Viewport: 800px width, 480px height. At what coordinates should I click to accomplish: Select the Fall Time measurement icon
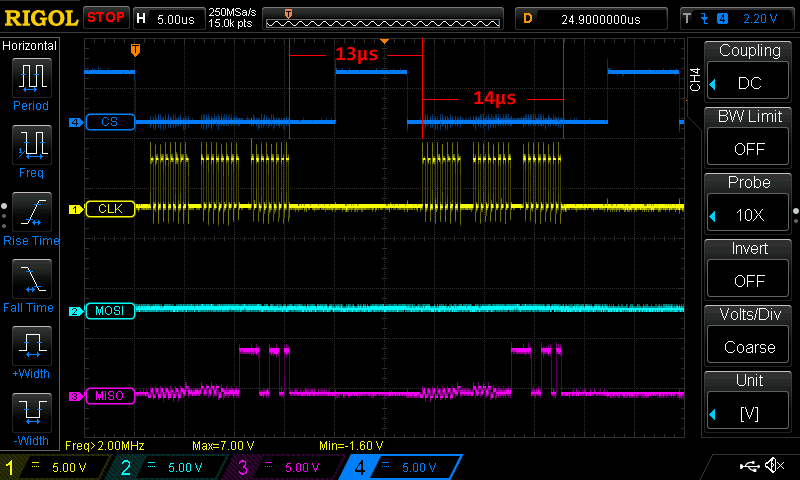(32, 279)
